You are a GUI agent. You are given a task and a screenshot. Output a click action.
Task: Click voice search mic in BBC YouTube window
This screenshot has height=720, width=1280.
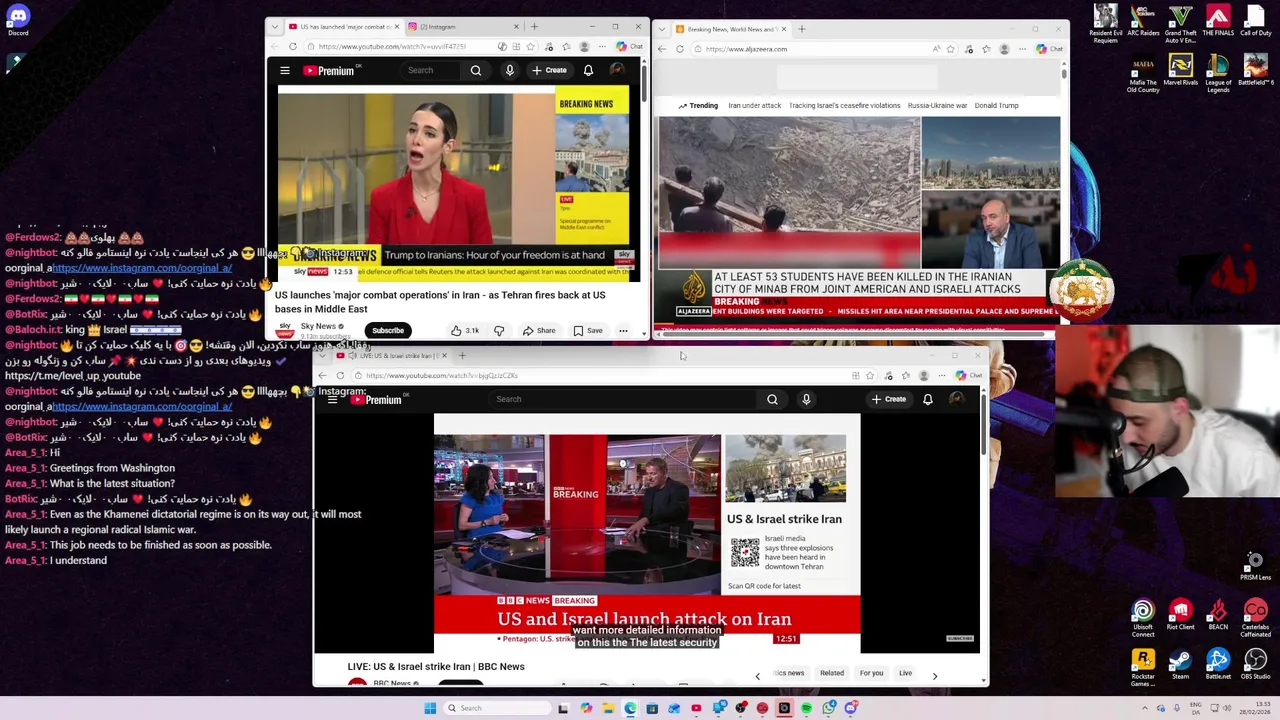[806, 399]
